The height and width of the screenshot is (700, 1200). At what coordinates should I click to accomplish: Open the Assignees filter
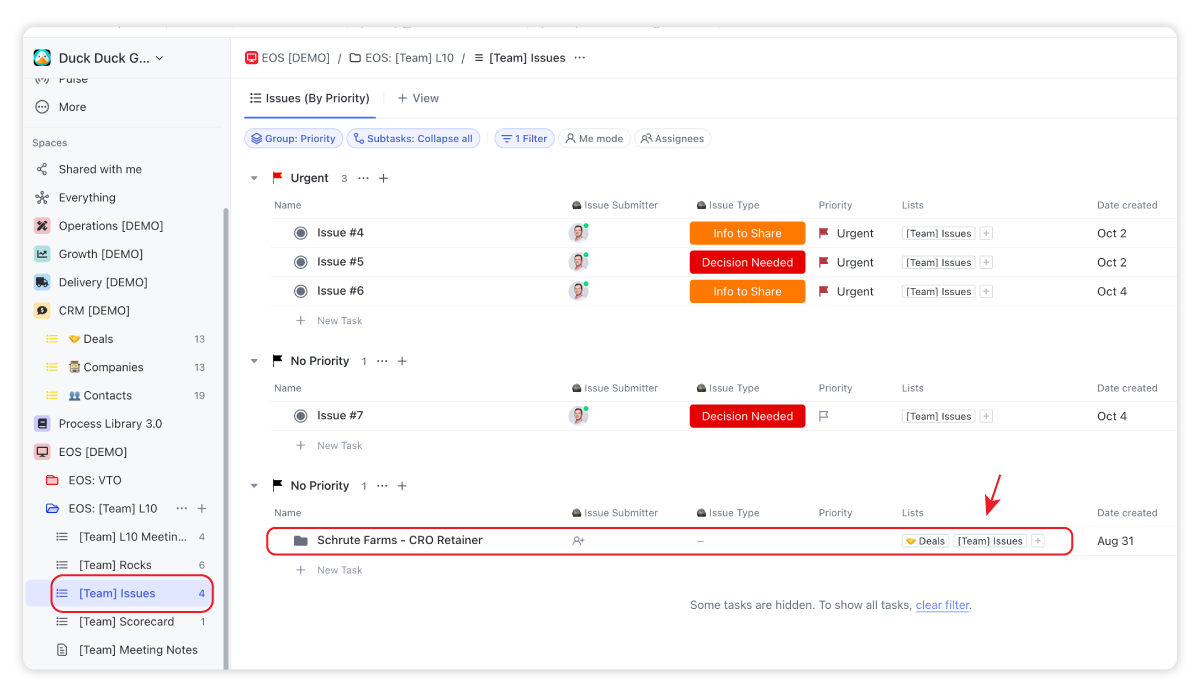(x=672, y=139)
